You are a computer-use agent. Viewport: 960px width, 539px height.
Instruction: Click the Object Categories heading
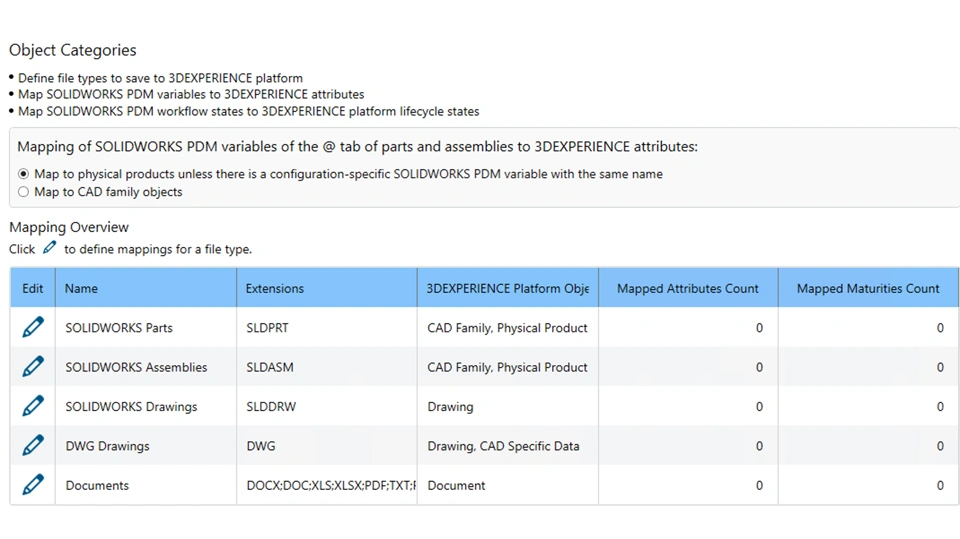(x=73, y=50)
